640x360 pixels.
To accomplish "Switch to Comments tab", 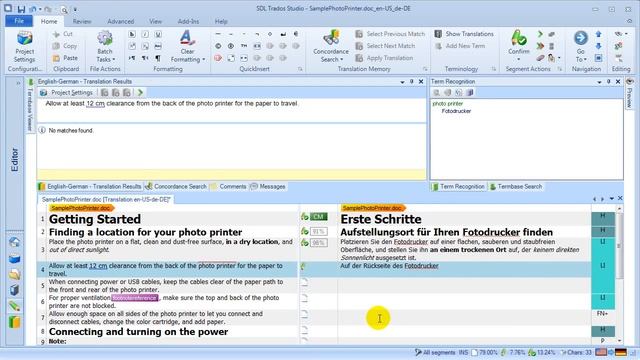I will click(229, 187).
